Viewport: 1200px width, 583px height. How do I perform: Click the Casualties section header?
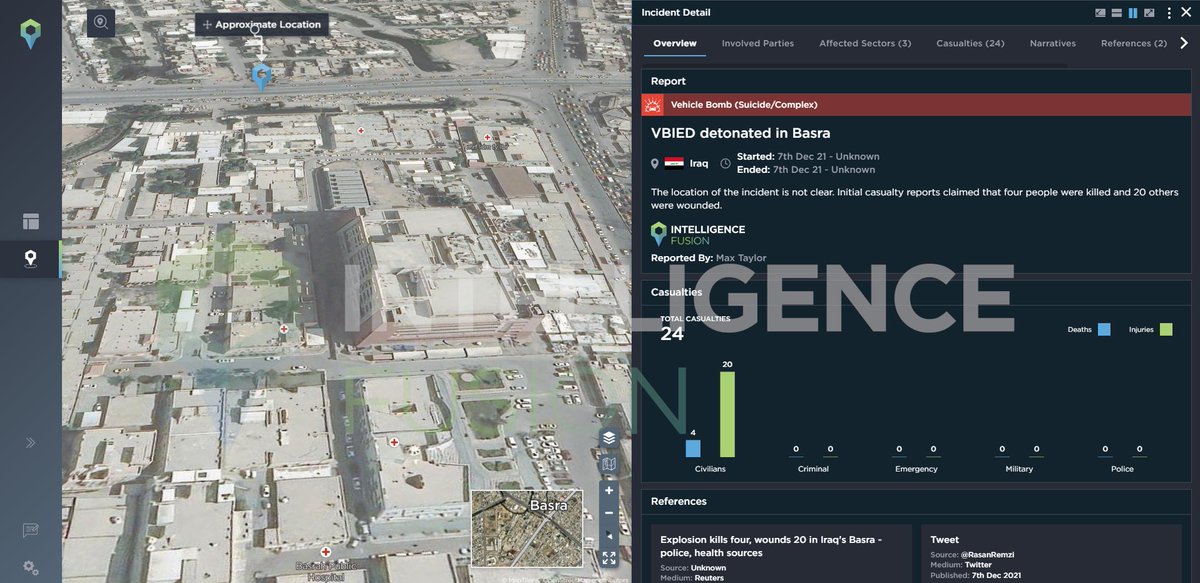click(x=677, y=292)
